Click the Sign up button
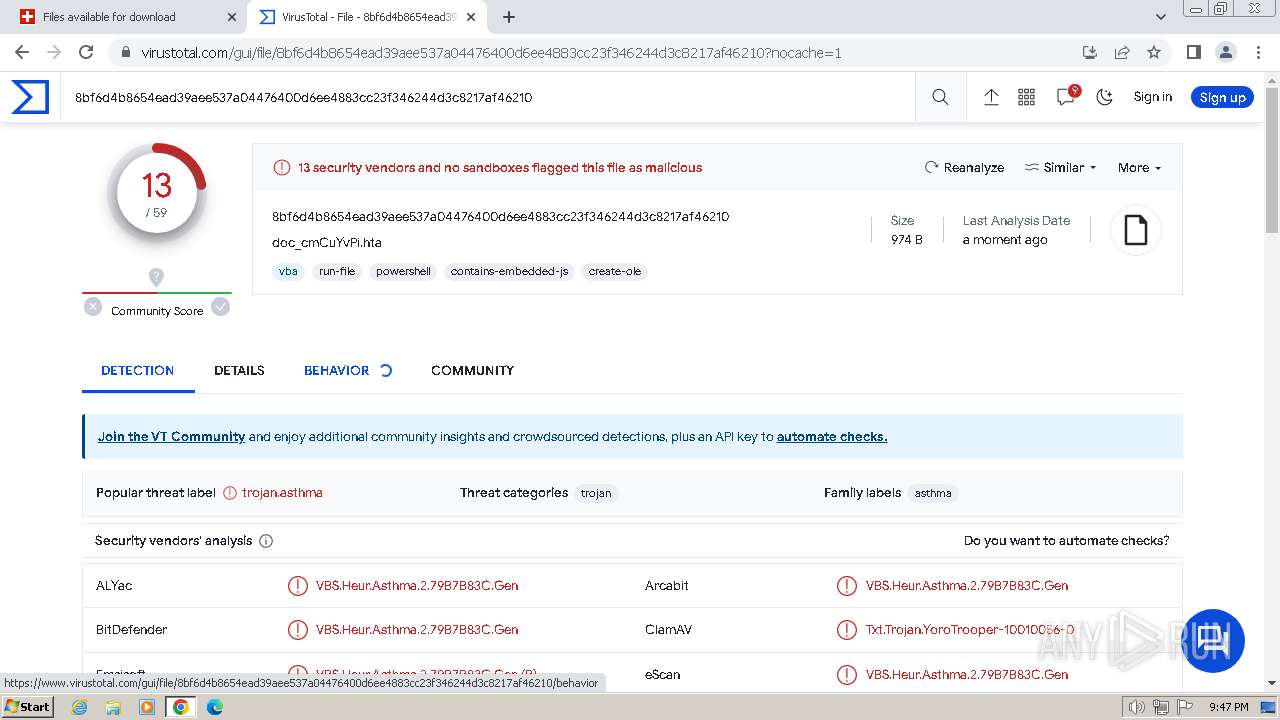The image size is (1280, 720). click(x=1222, y=97)
